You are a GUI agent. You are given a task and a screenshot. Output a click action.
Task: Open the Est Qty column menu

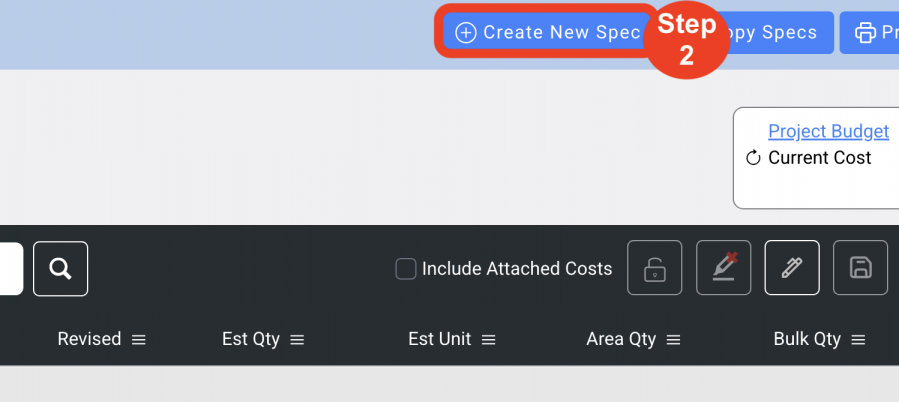point(297,339)
